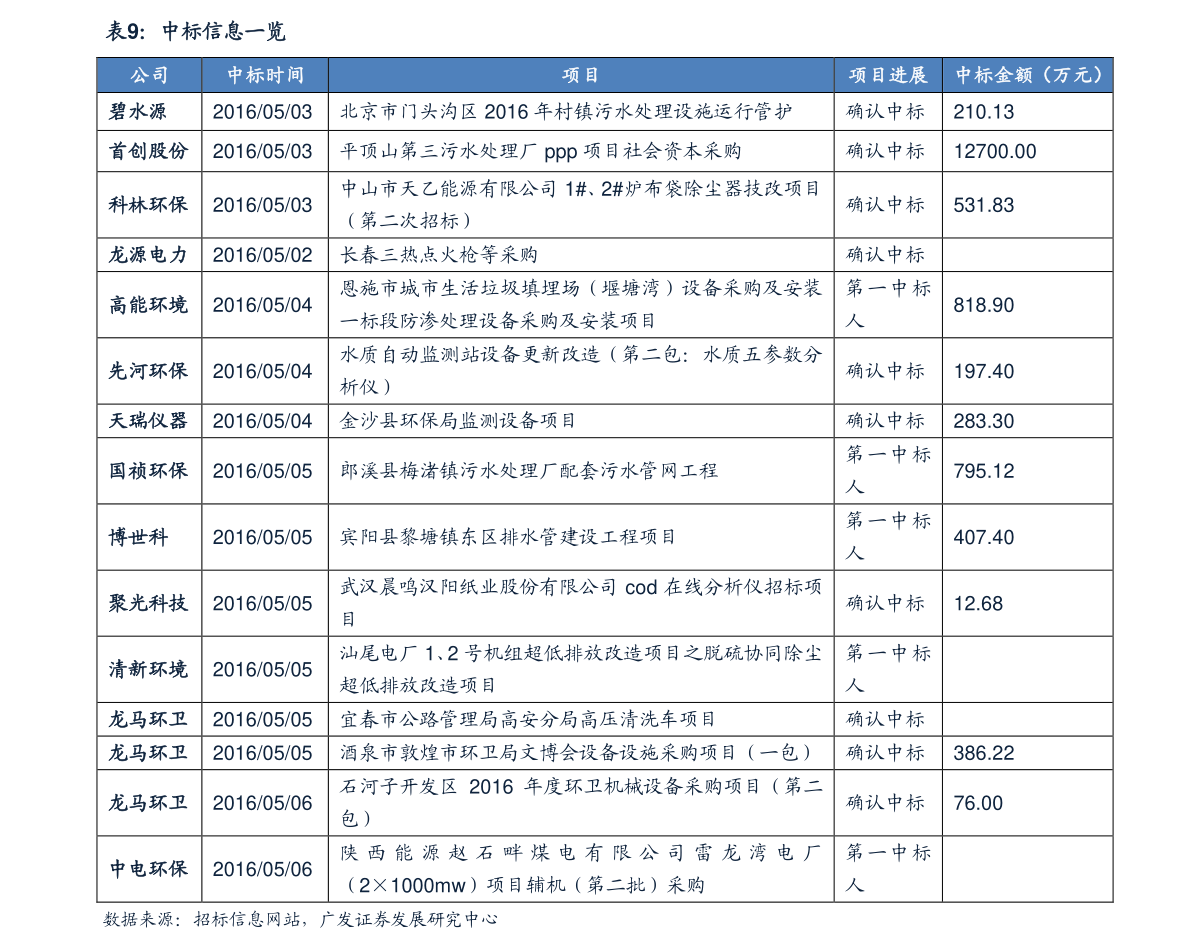Click project 长春三热点火枪等采购

439,254
